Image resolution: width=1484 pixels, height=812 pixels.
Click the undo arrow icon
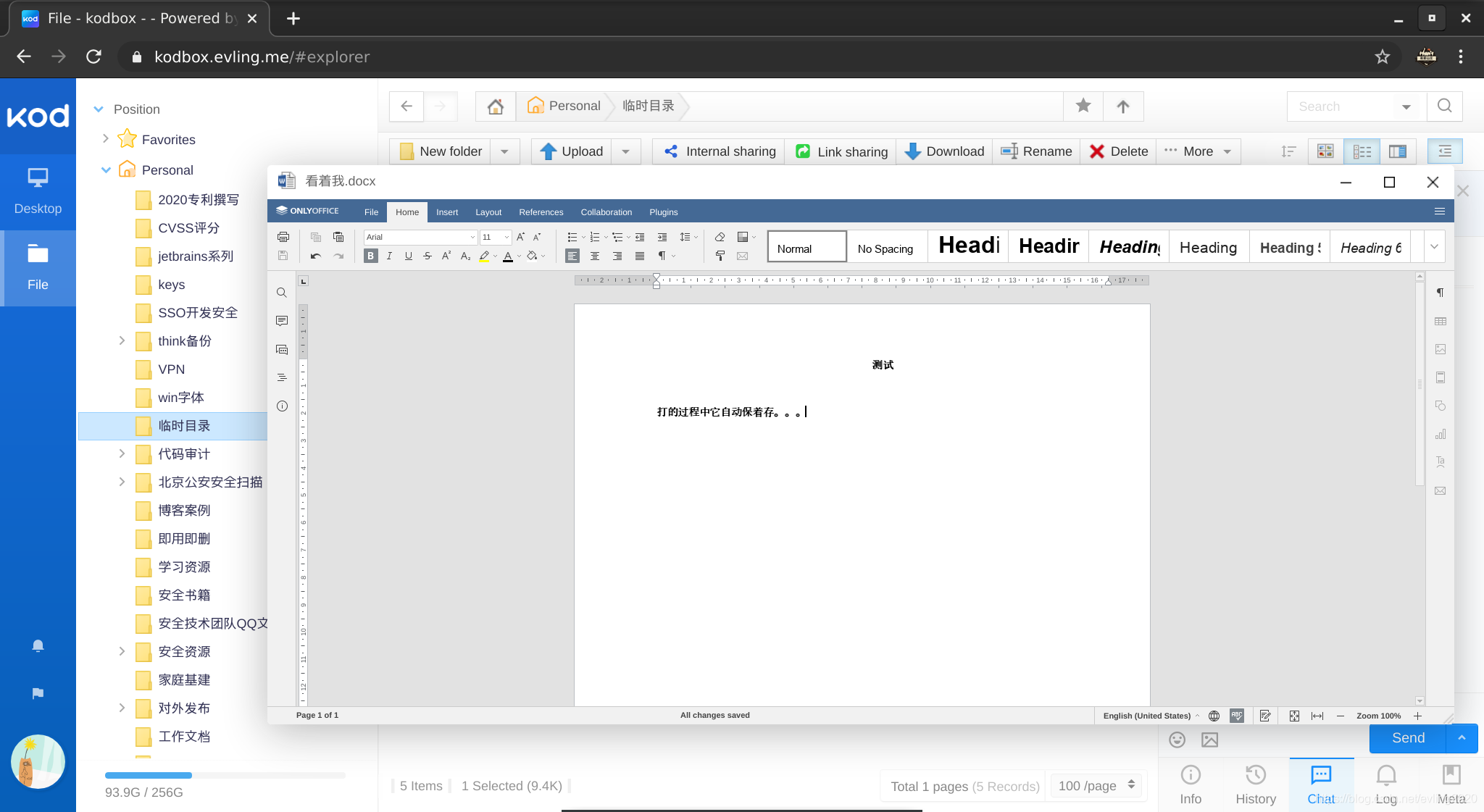[x=315, y=256]
